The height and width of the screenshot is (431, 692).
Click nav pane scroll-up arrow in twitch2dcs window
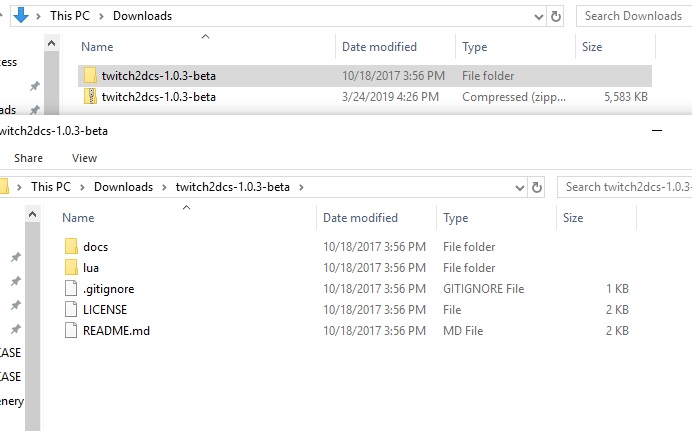32,214
